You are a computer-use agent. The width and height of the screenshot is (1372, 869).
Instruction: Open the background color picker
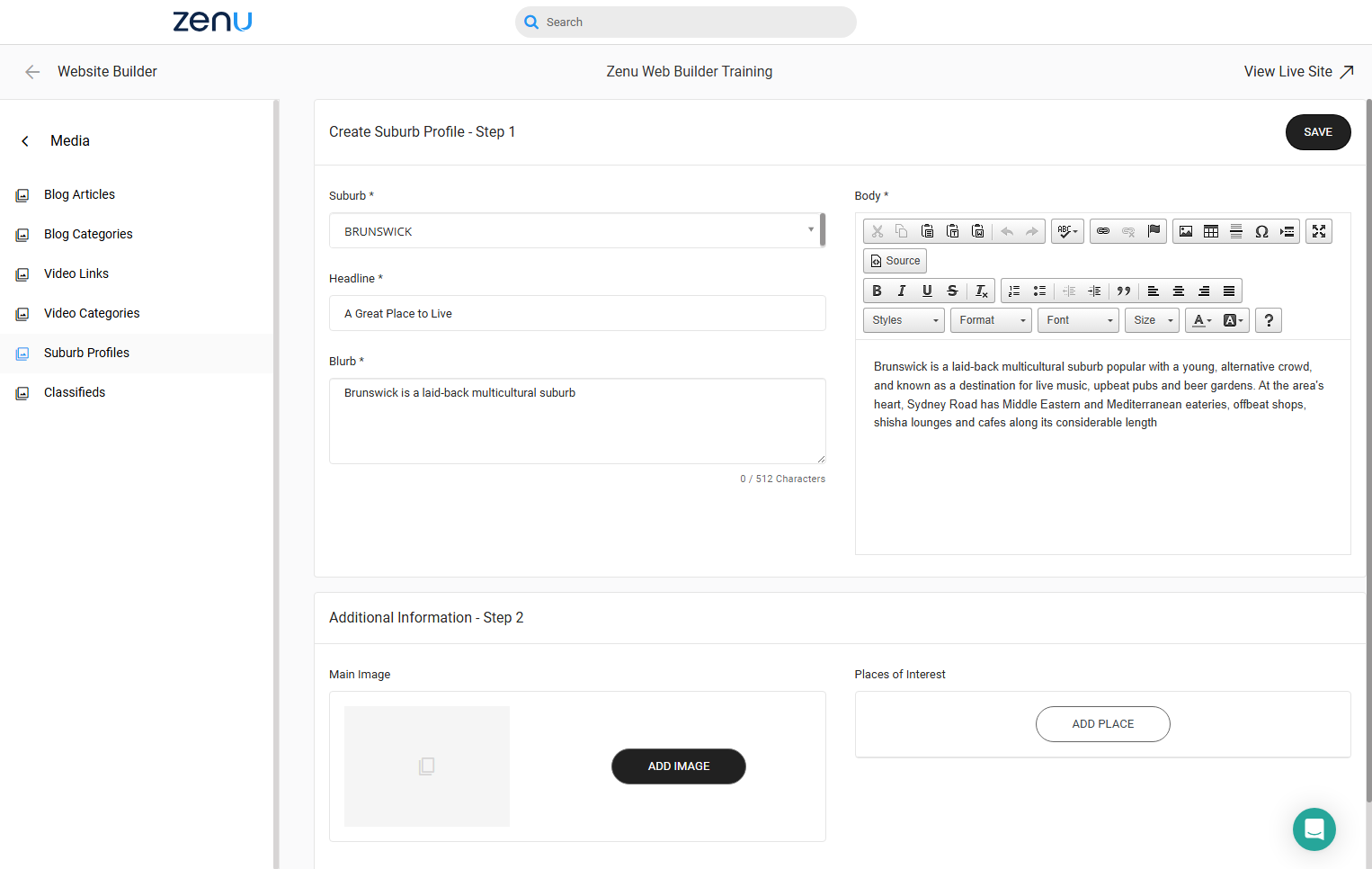pyautogui.click(x=1234, y=320)
